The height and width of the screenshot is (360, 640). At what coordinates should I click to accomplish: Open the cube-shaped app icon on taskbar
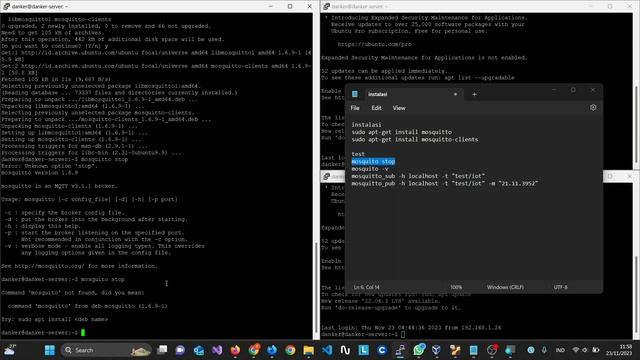pos(436,350)
